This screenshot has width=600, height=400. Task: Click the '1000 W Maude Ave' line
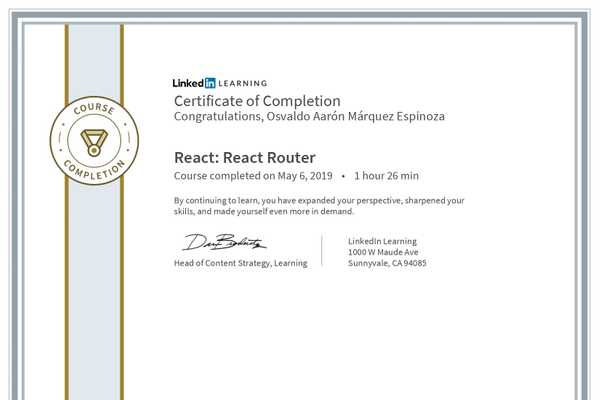(x=383, y=252)
